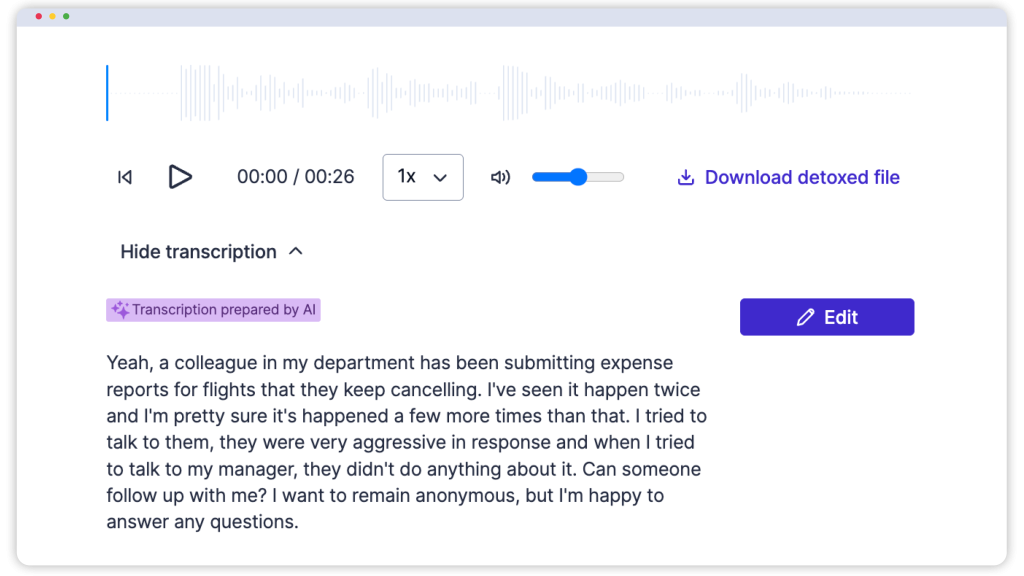Image resolution: width=1024 pixels, height=576 pixels.
Task: Click the blue volume slider handle
Action: tap(578, 177)
